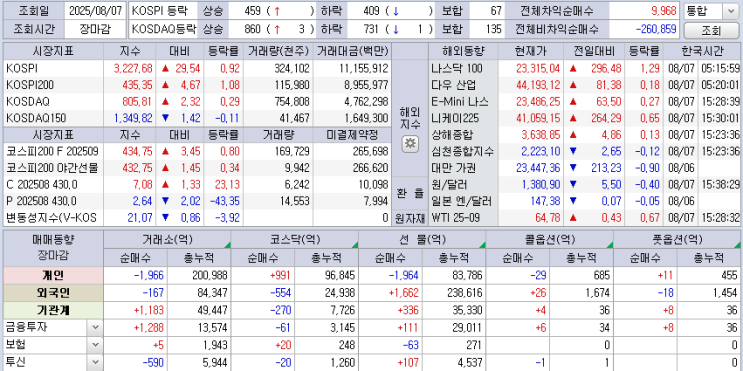Click the 조회일 date field 2025/08/07
The height and width of the screenshot is (371, 743).
click(95, 11)
